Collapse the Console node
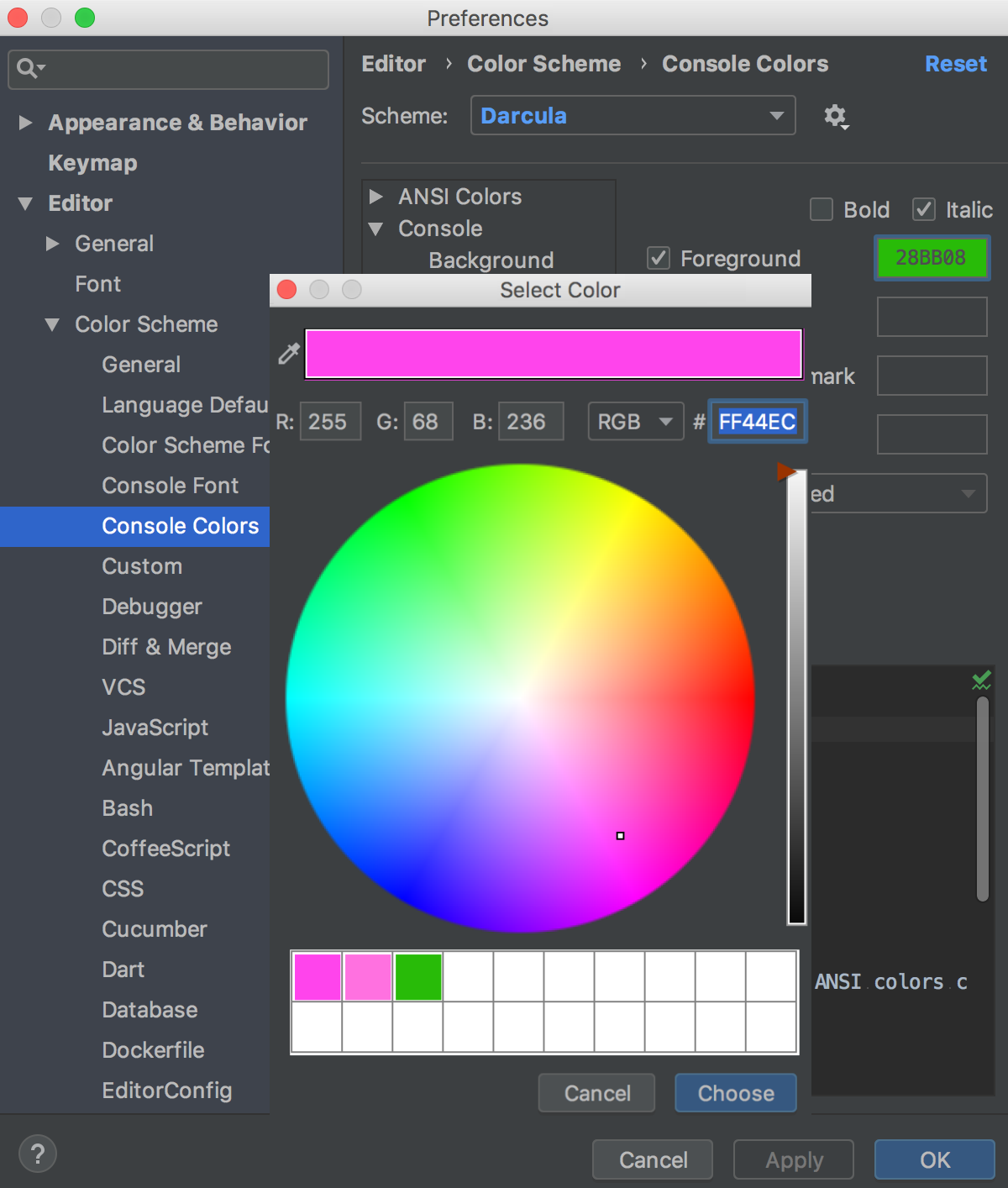1008x1188 pixels. 376,229
